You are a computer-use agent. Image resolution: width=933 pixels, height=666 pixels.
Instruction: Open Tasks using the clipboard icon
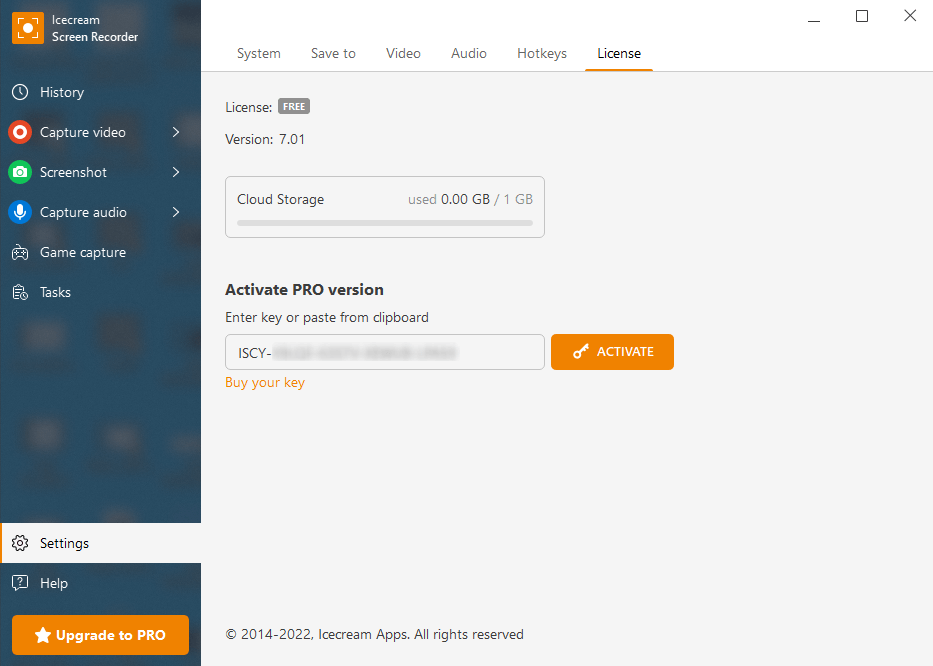[20, 292]
